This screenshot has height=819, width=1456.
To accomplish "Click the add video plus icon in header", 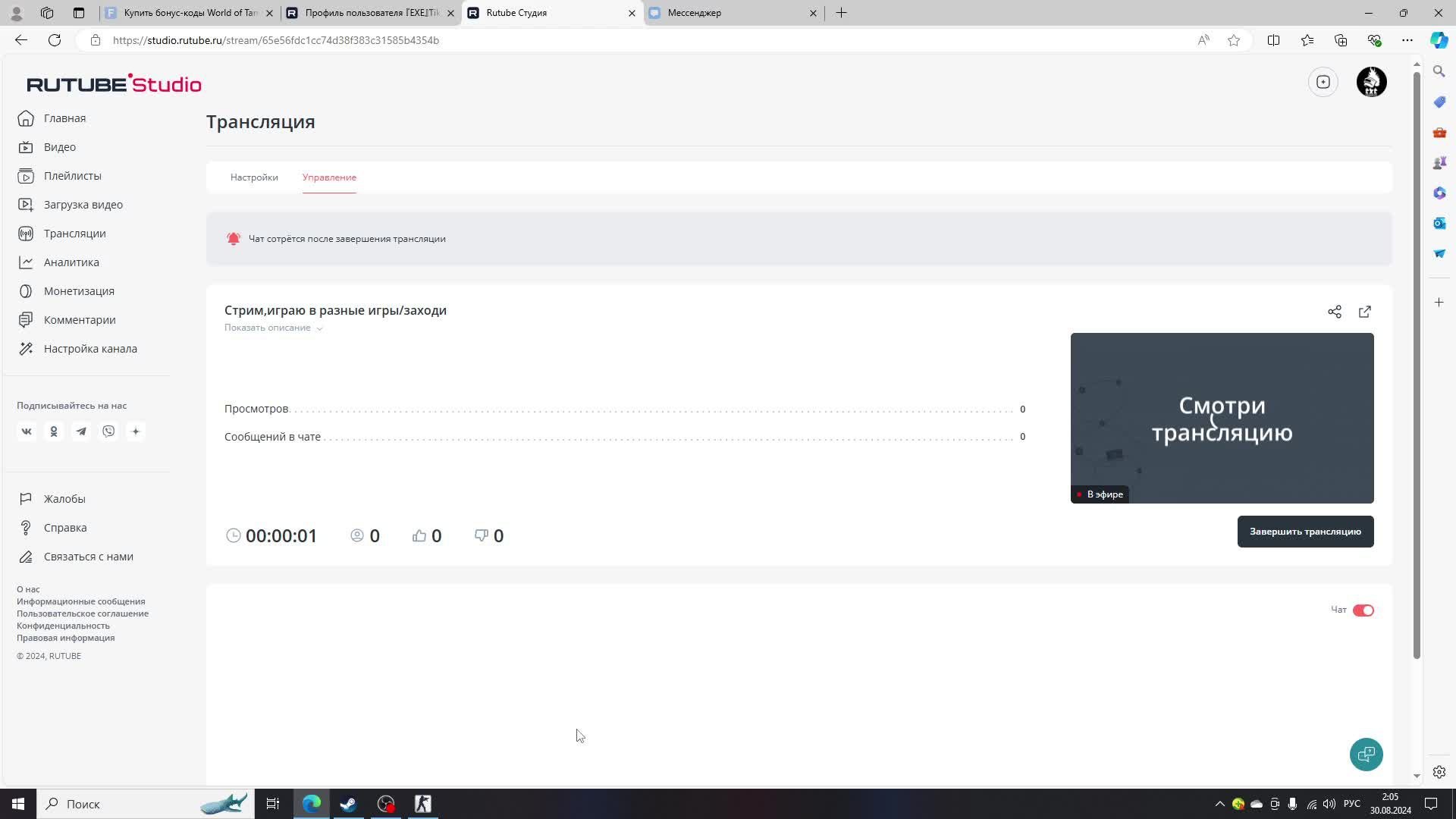I will point(1323,82).
